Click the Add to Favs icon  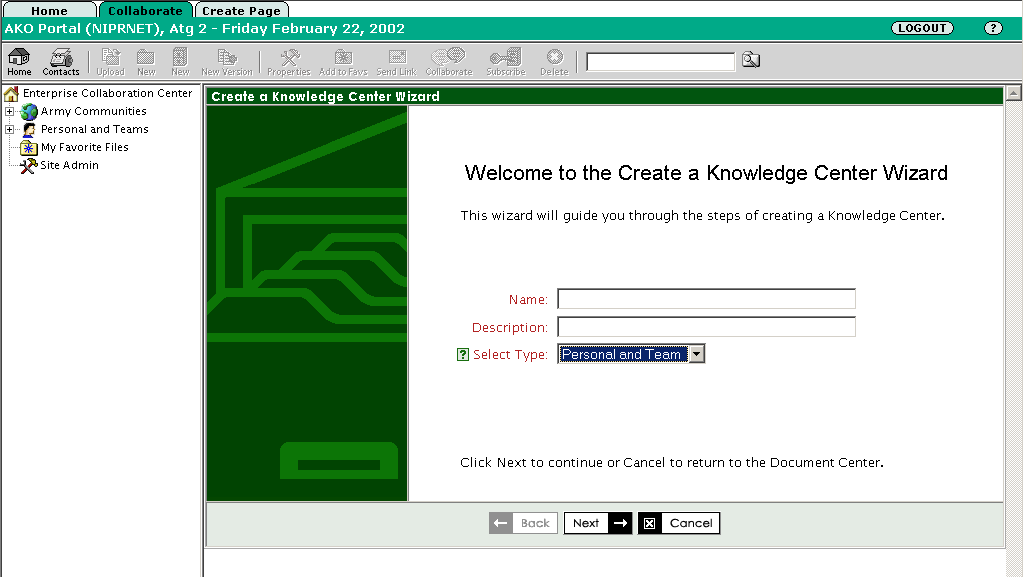(x=343, y=58)
